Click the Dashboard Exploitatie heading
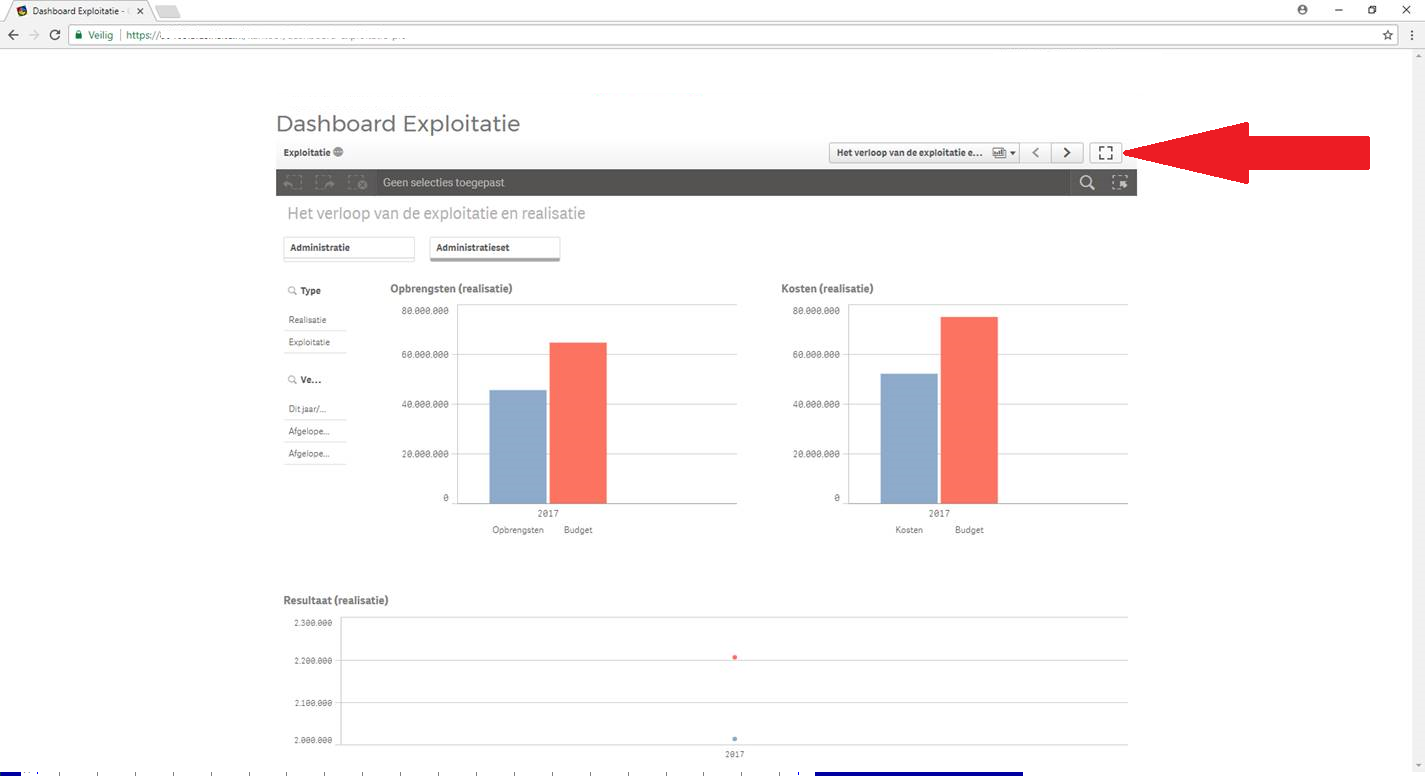 click(398, 124)
